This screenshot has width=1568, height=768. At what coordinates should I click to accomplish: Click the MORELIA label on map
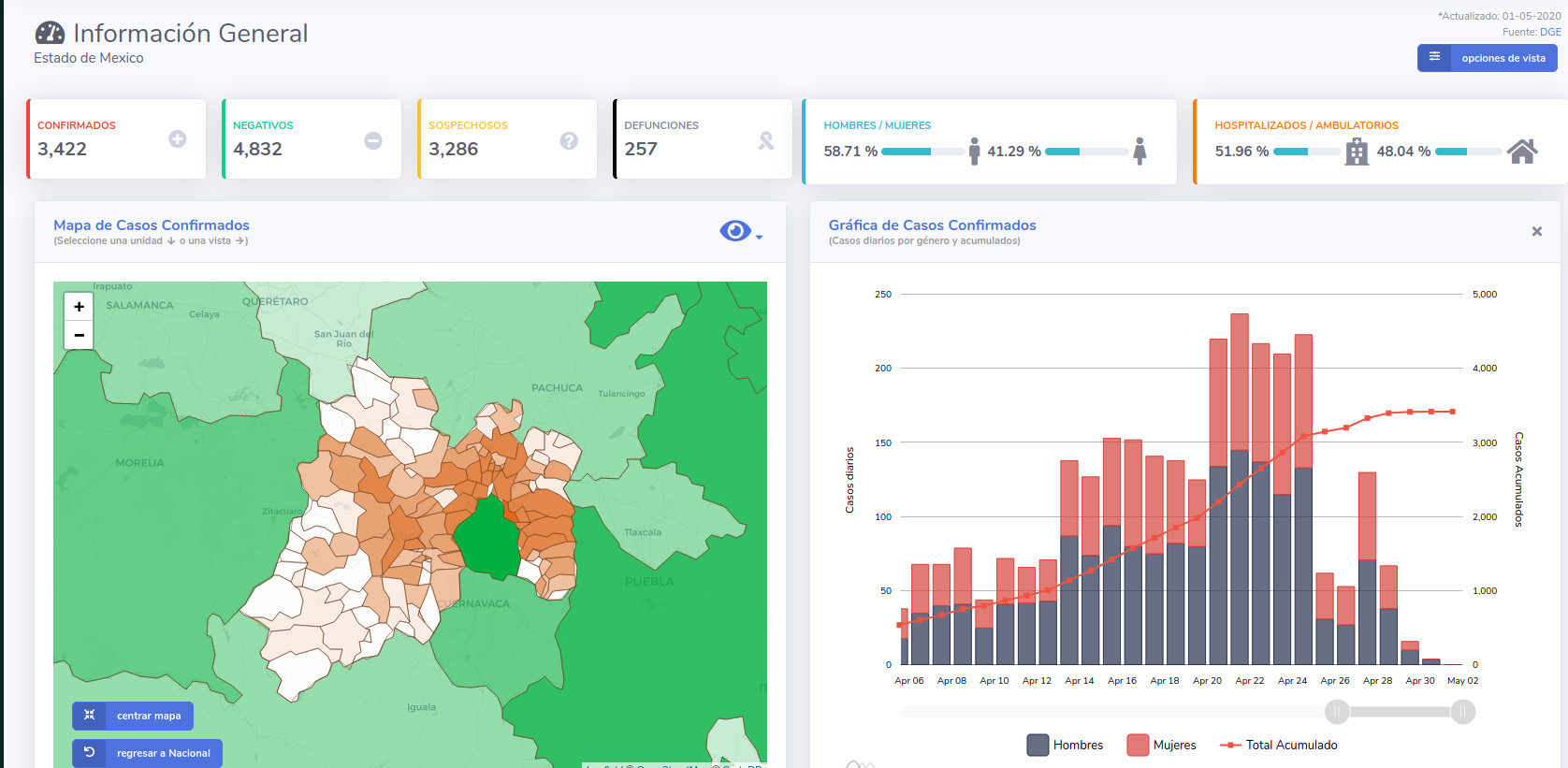pyautogui.click(x=139, y=463)
